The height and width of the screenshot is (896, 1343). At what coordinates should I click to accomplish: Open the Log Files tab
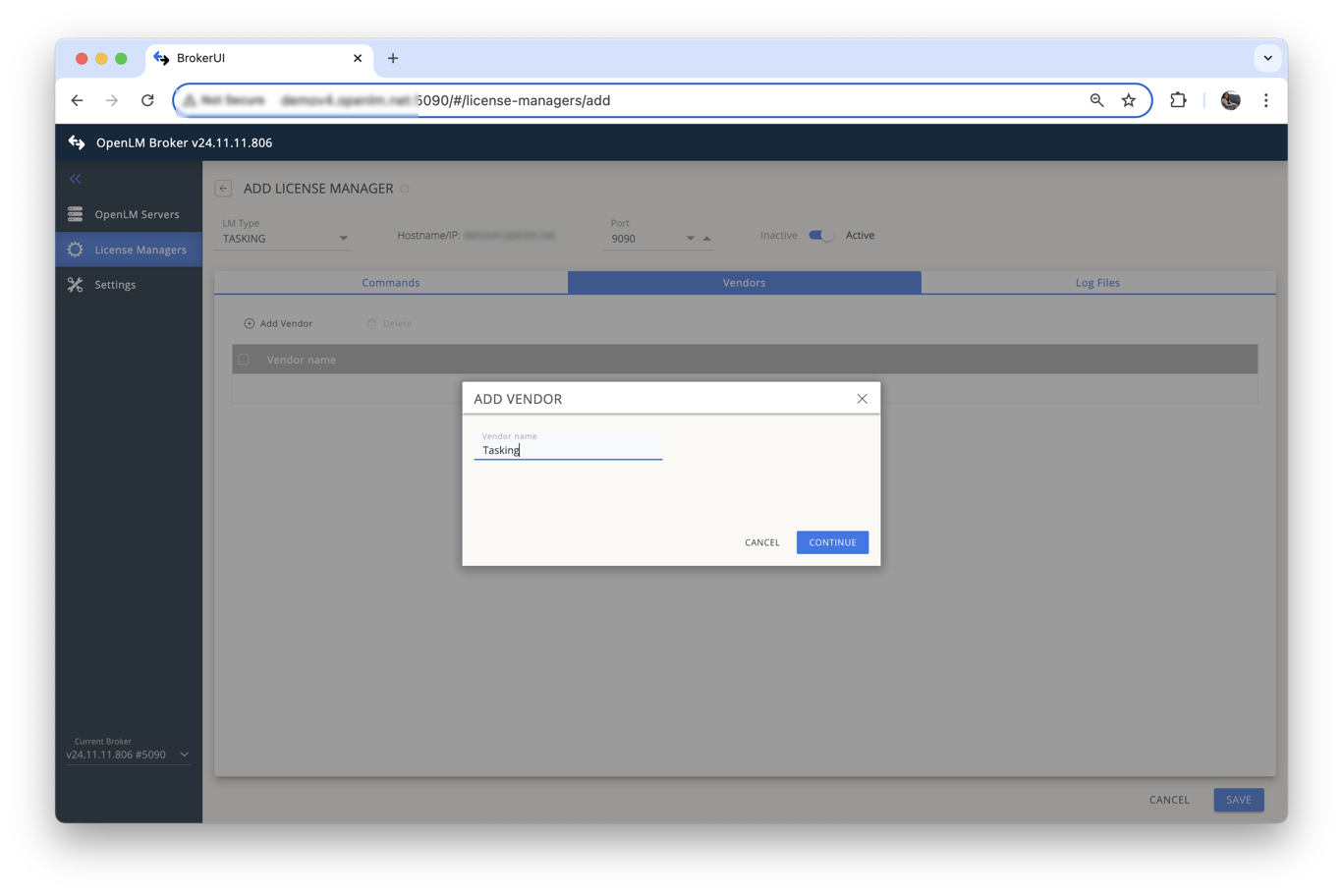[x=1097, y=282]
